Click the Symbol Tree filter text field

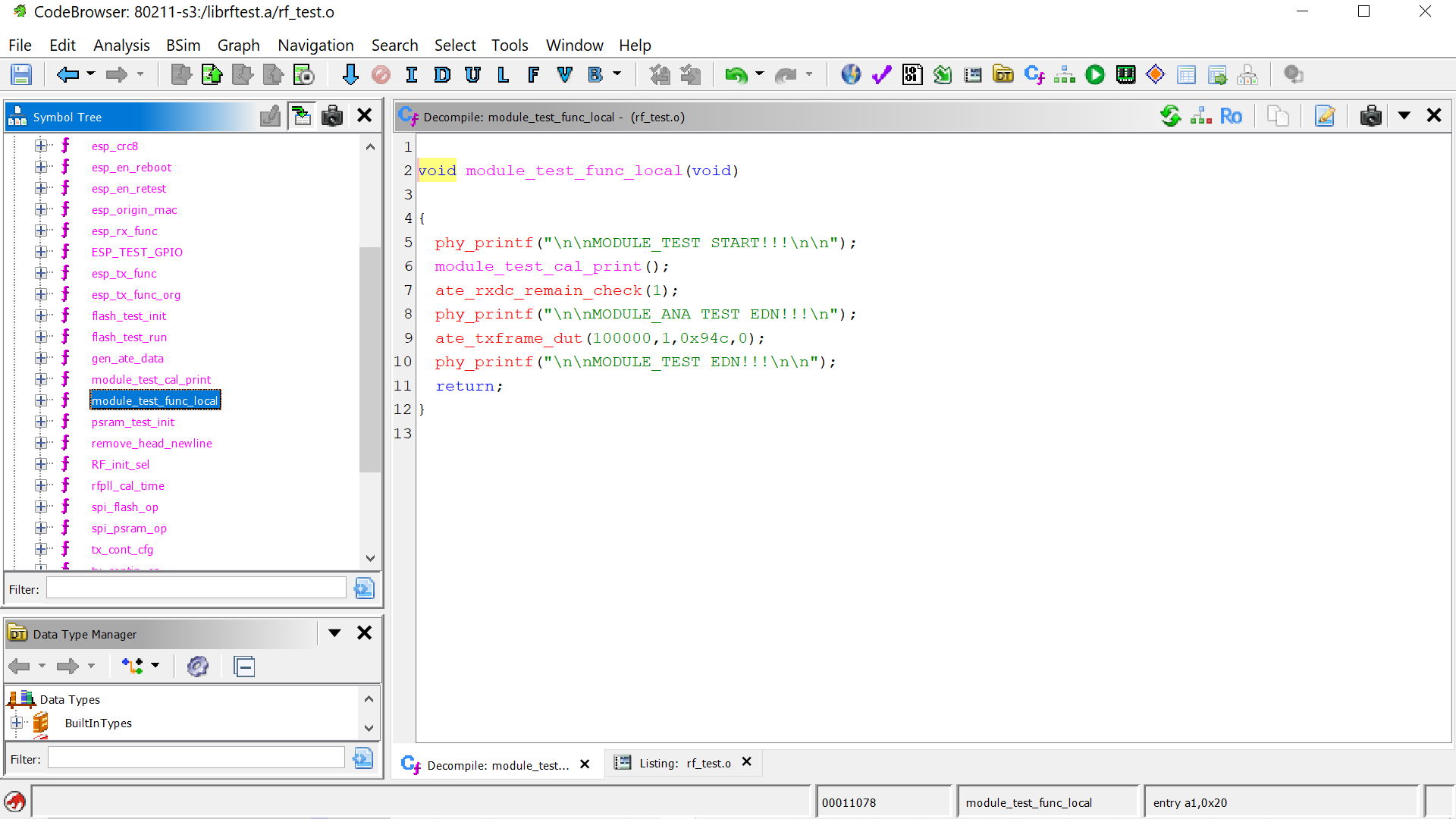tap(196, 588)
